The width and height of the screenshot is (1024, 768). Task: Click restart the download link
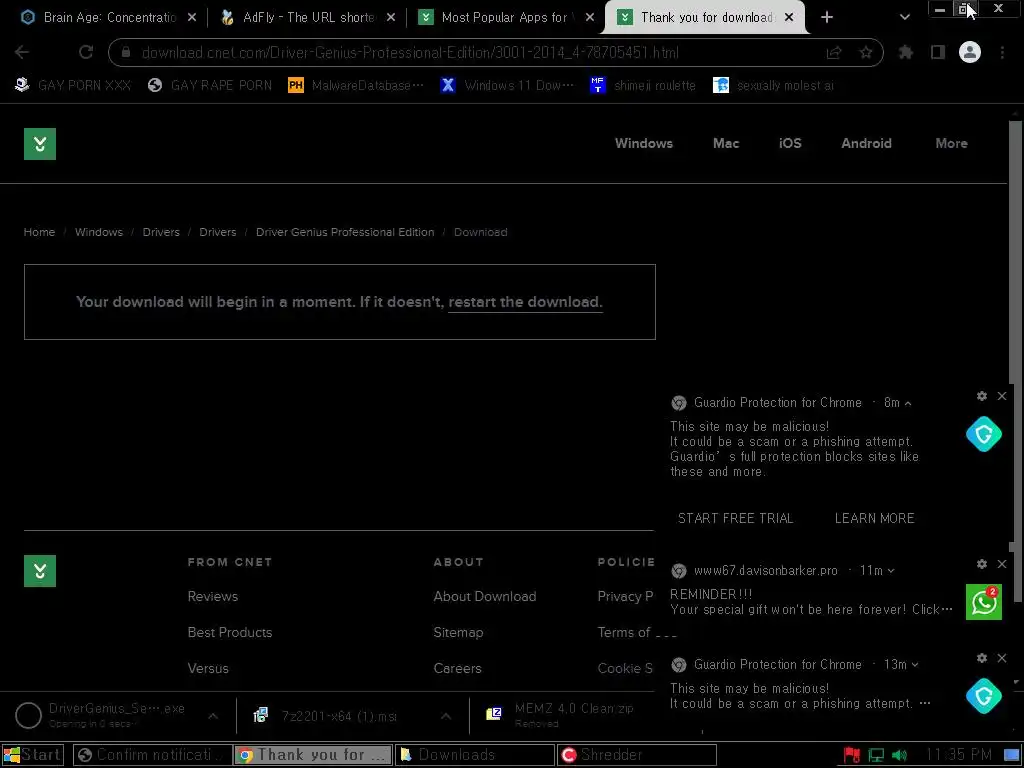[525, 302]
